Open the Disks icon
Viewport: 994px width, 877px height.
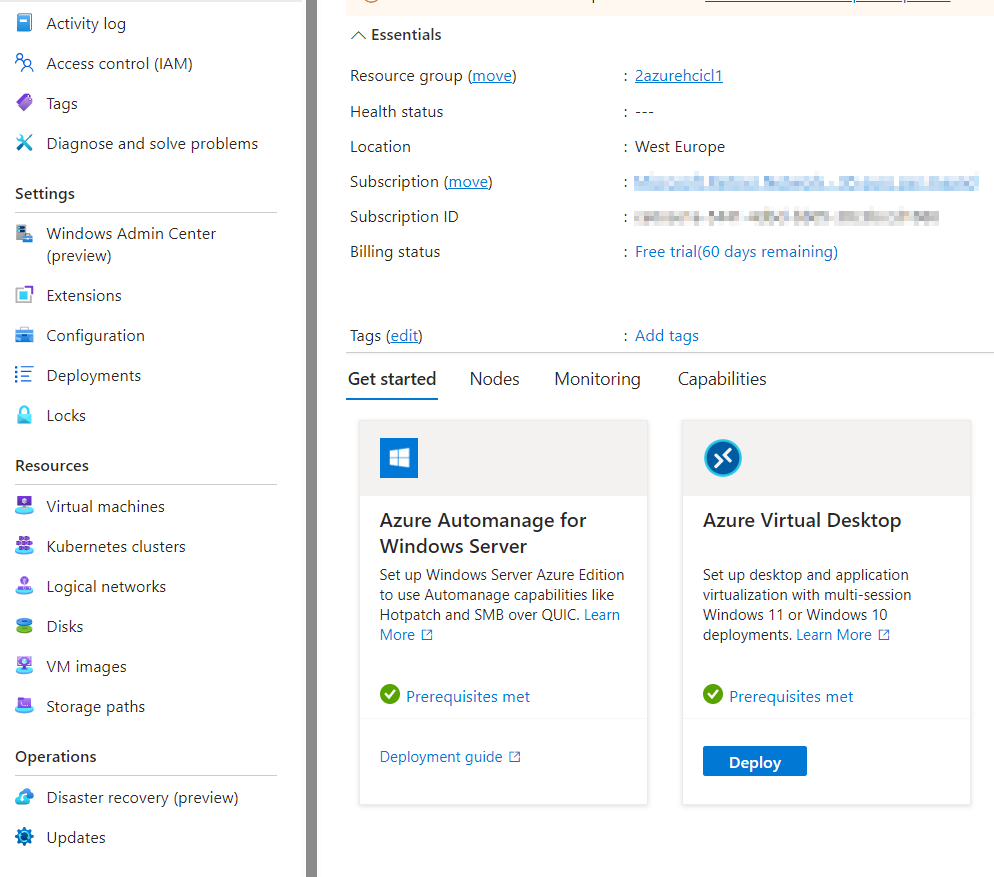(x=24, y=626)
